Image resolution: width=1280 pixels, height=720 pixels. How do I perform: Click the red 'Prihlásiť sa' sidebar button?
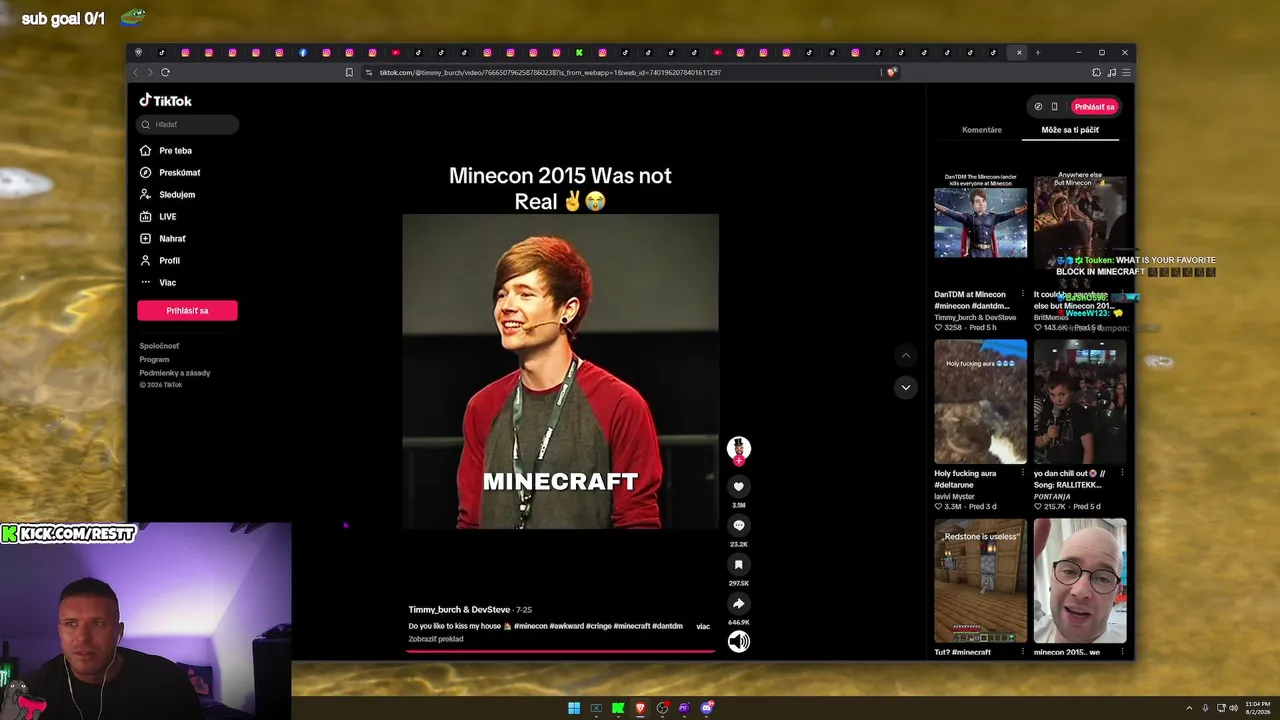[187, 311]
